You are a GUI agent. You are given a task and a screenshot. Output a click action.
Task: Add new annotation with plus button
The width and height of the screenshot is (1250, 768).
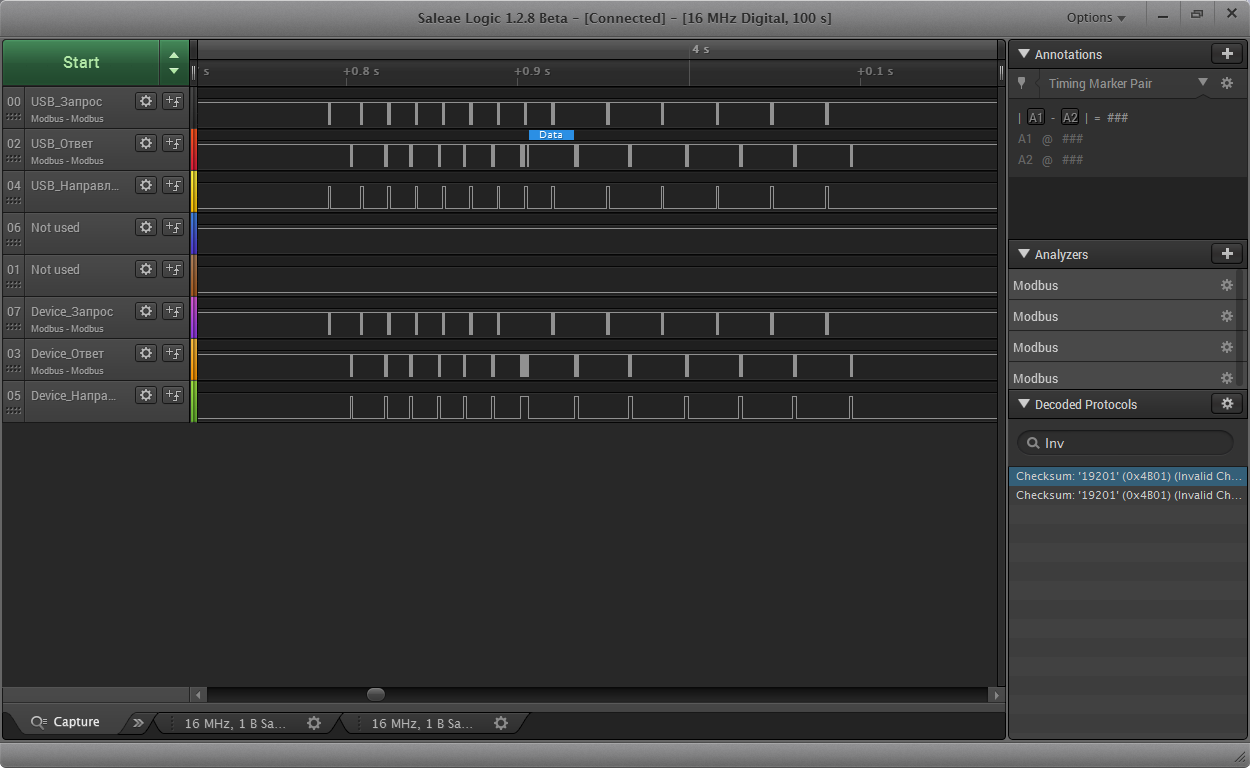click(1227, 54)
